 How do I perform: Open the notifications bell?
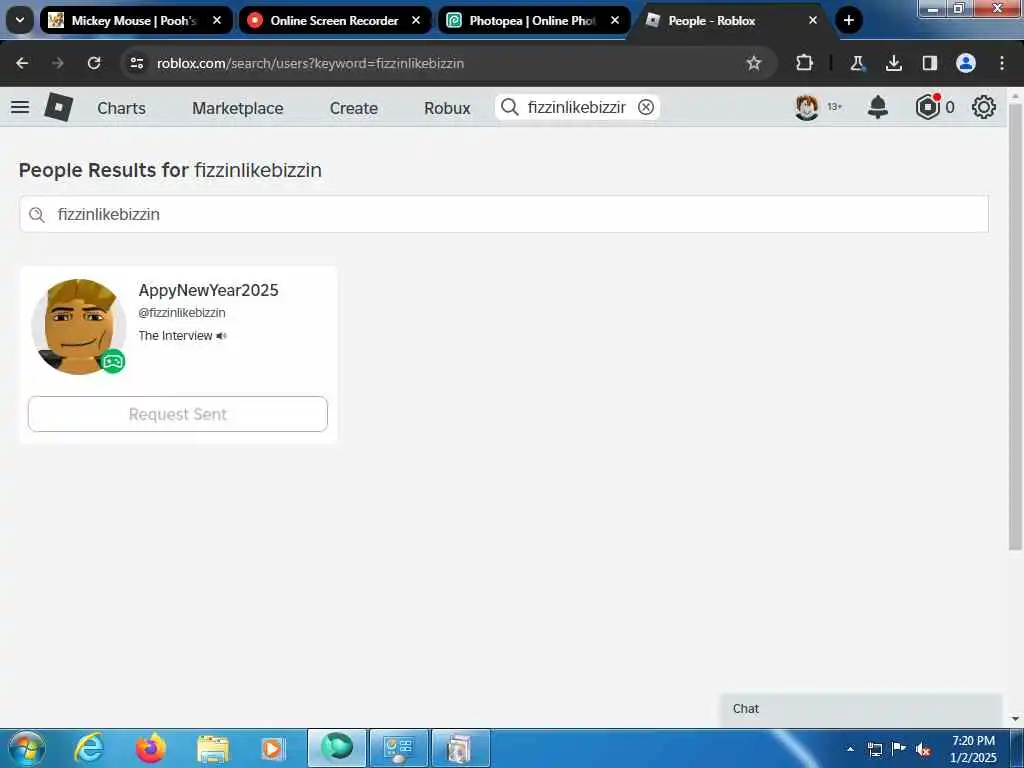coord(878,107)
